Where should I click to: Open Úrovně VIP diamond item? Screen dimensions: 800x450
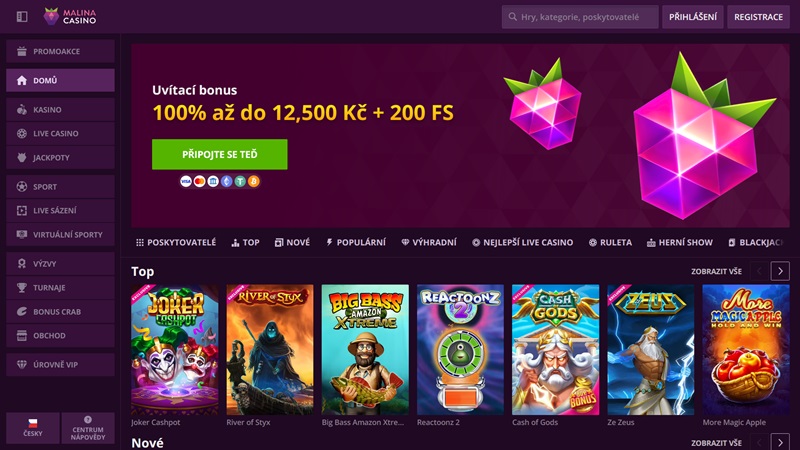[x=60, y=365]
